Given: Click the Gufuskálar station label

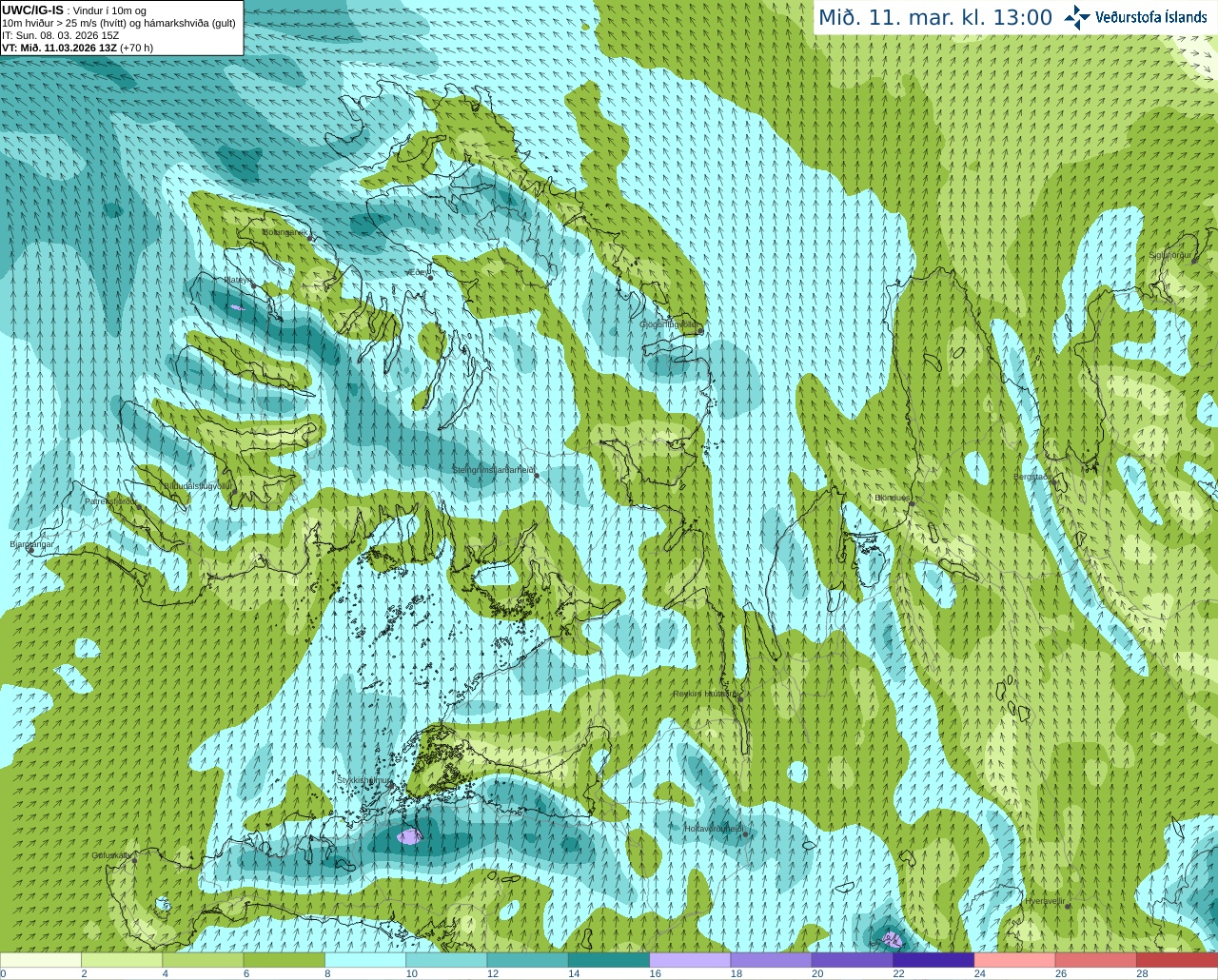Looking at the screenshot, I should [111, 854].
